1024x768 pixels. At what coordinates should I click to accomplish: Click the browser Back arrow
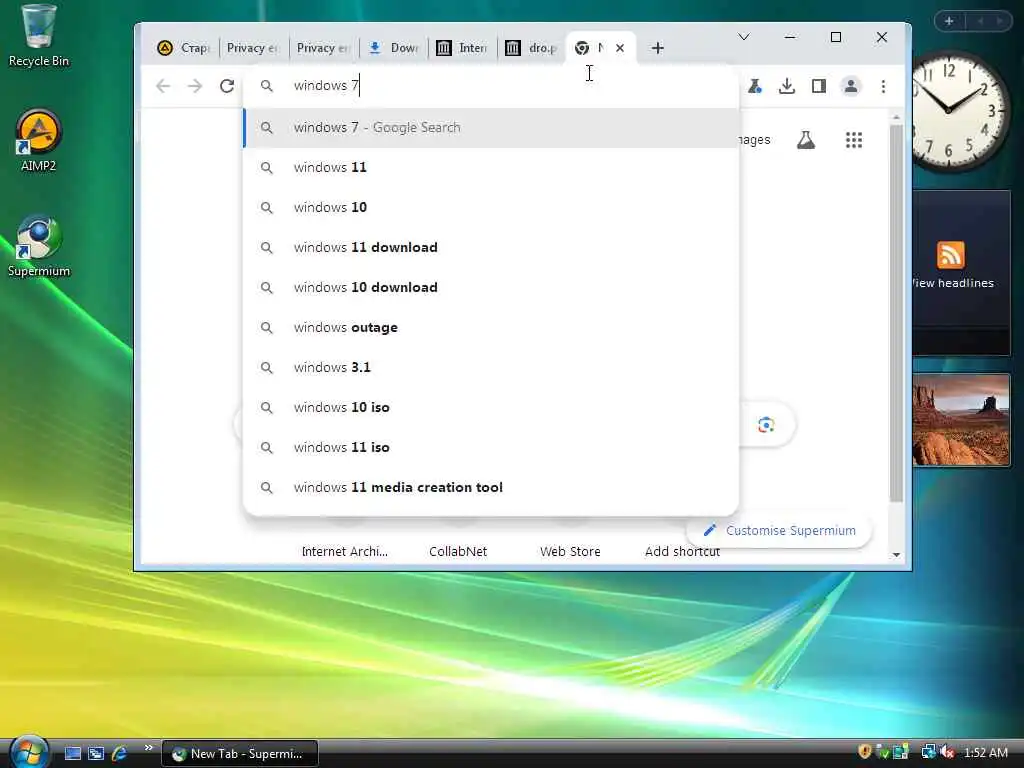(x=163, y=86)
